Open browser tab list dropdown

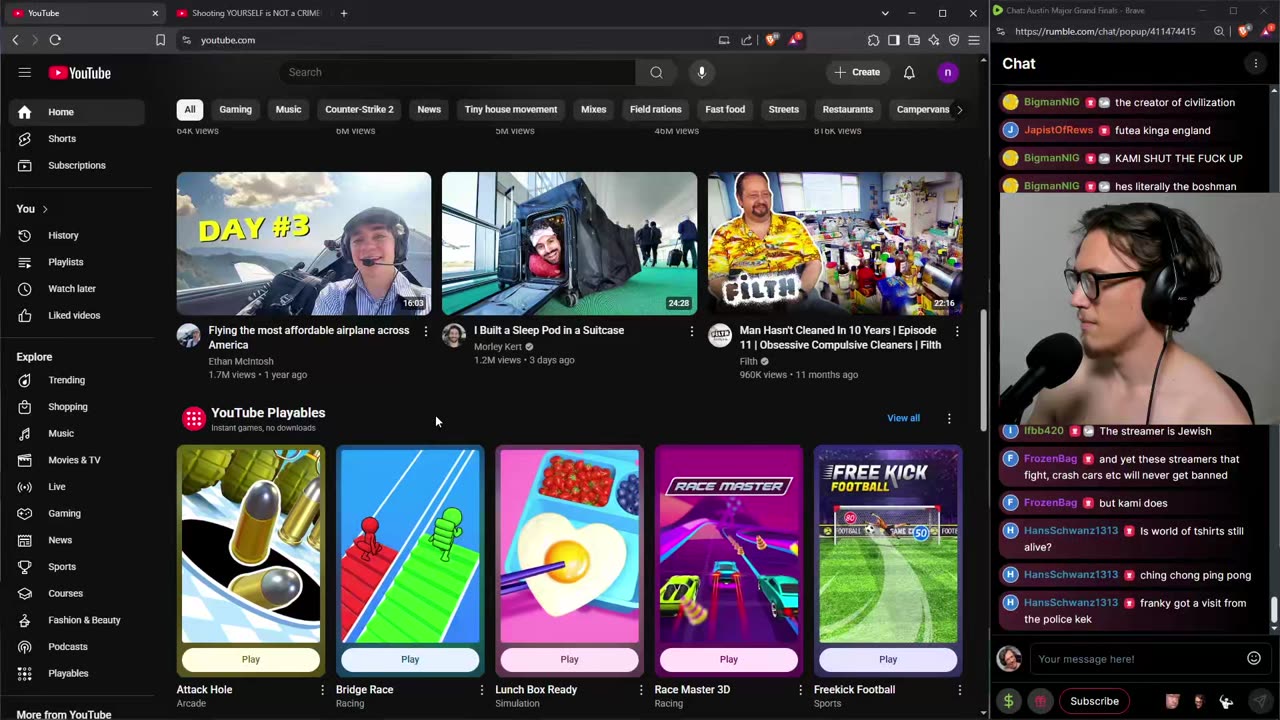pos(885,13)
